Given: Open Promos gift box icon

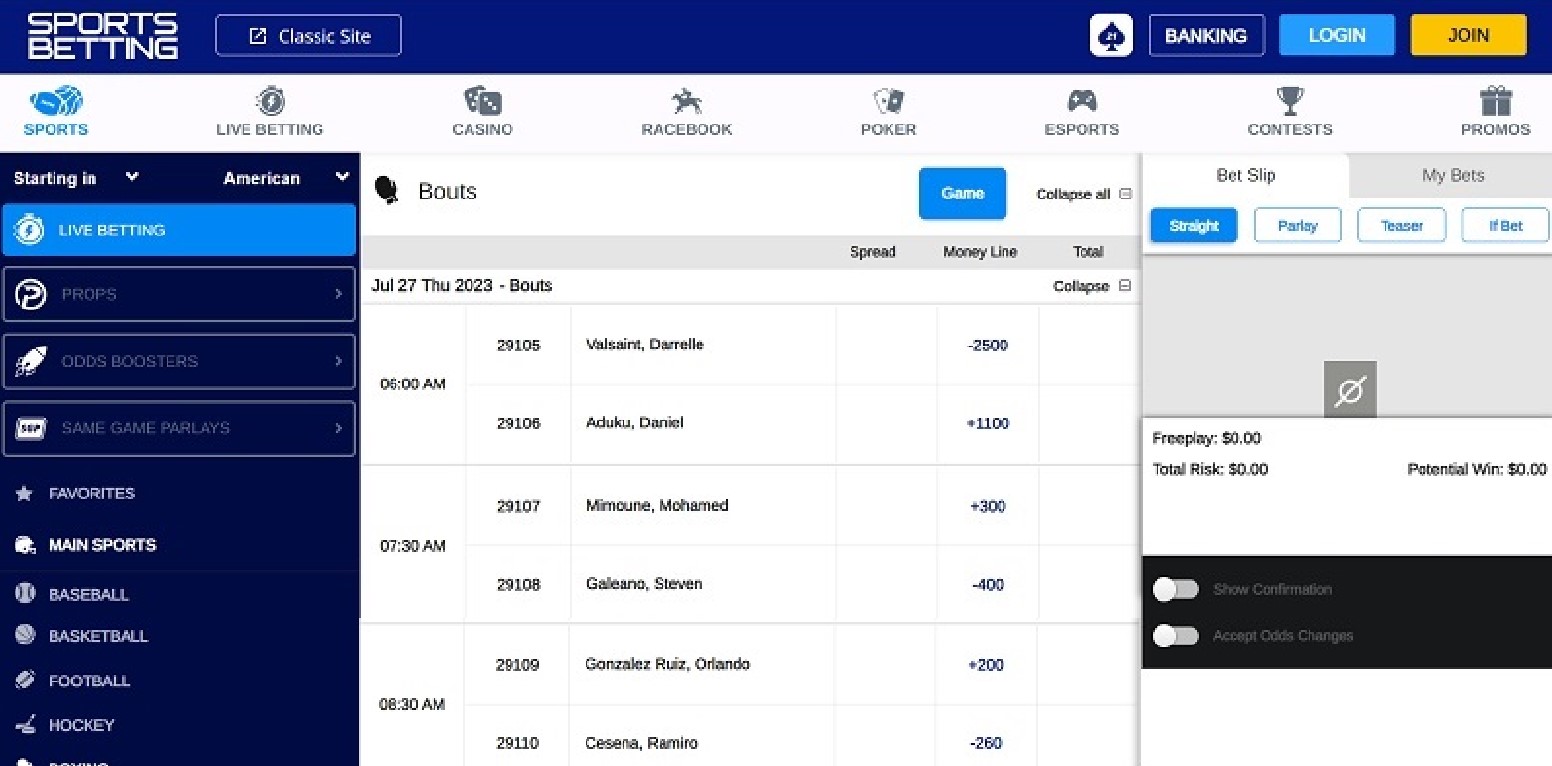Looking at the screenshot, I should [x=1495, y=101].
